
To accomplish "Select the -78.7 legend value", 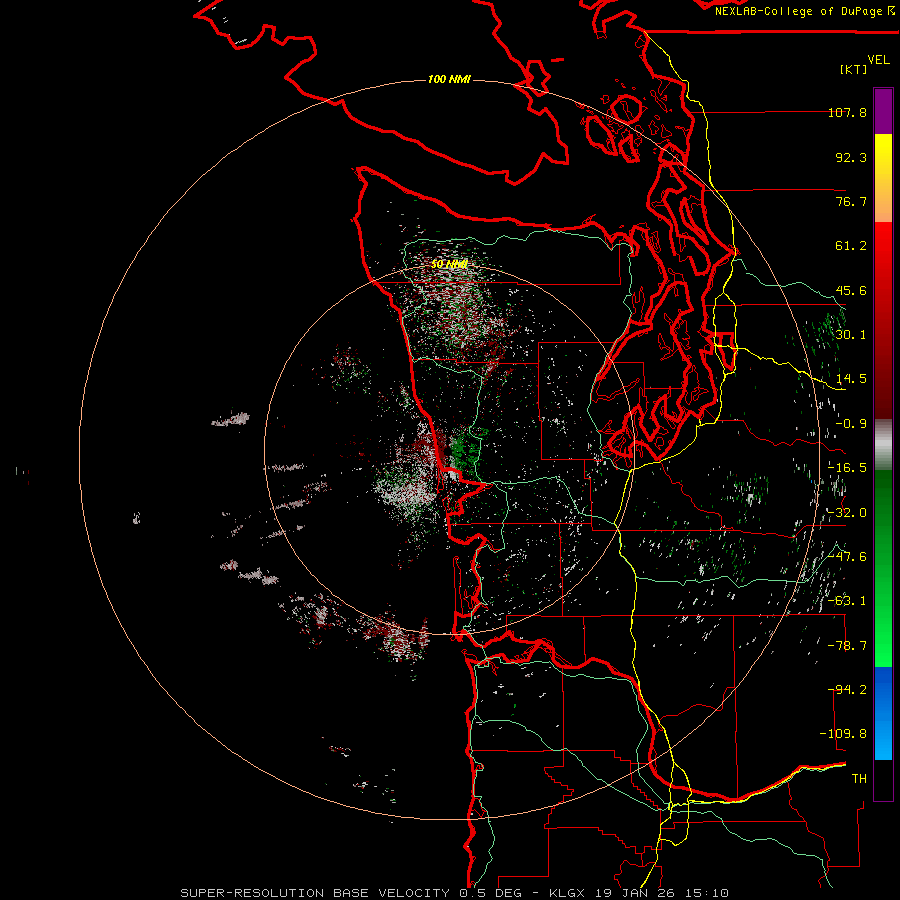I will click(847, 646).
